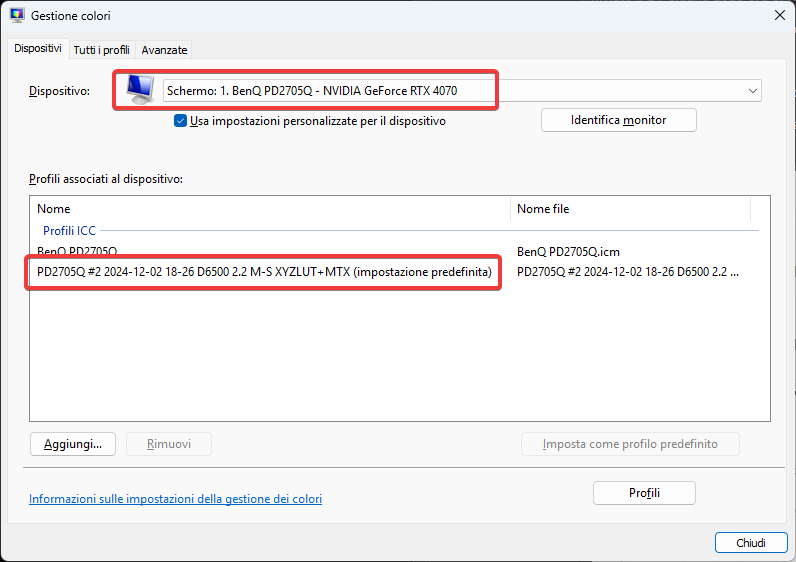This screenshot has height=562, width=796.
Task: Click the Nome column header
Action: tap(270, 209)
